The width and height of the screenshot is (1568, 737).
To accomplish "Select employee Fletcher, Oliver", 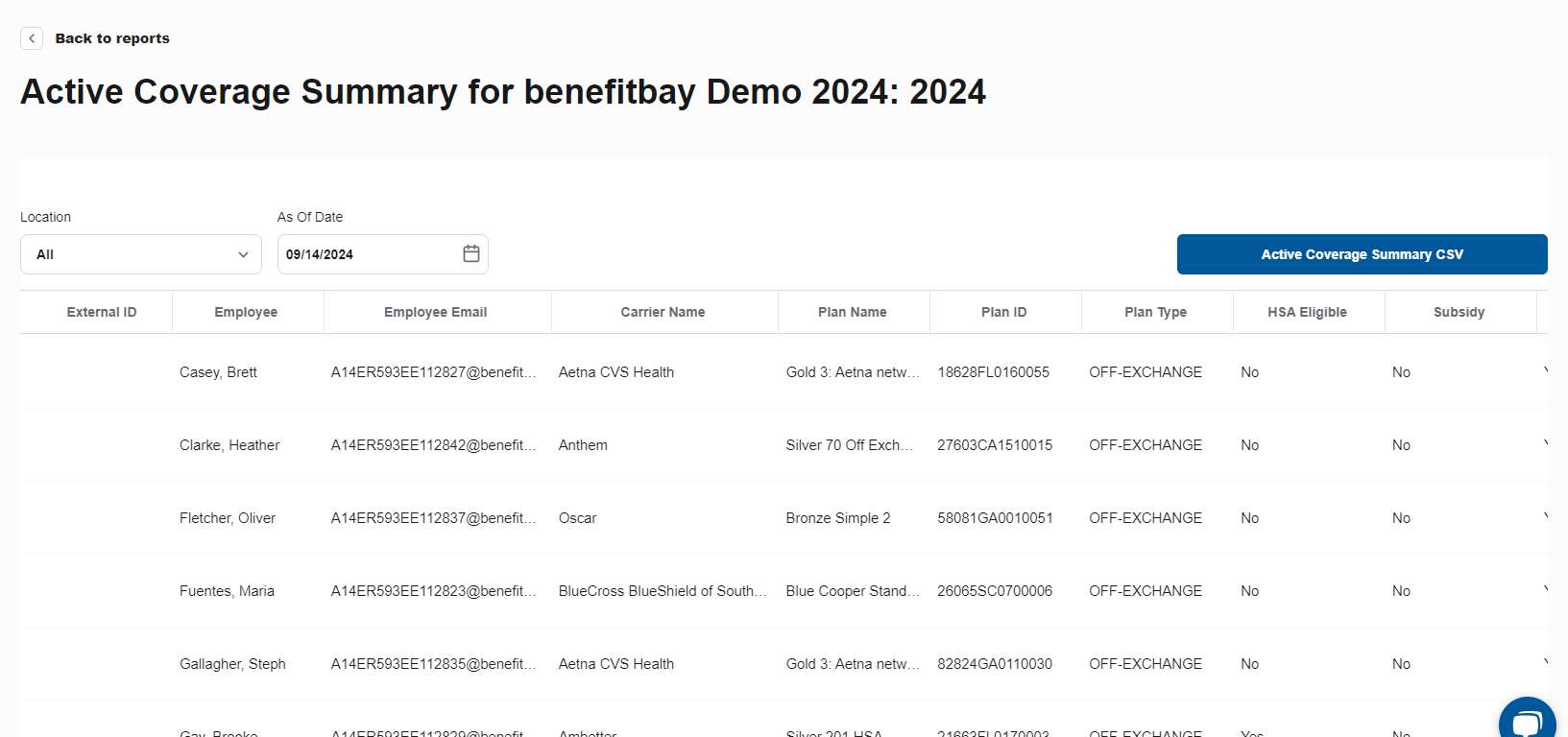I will click(x=228, y=518).
